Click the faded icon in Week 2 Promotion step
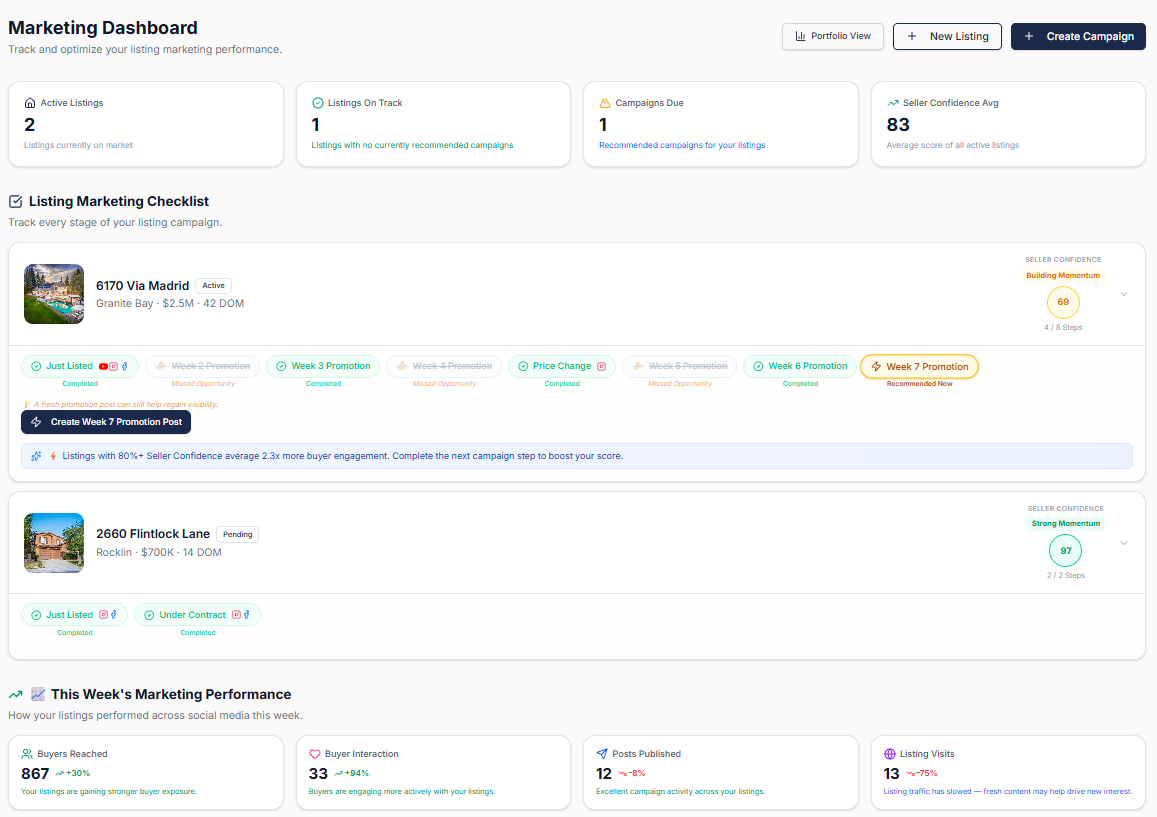Viewport: 1157px width, 817px height. (x=160, y=366)
